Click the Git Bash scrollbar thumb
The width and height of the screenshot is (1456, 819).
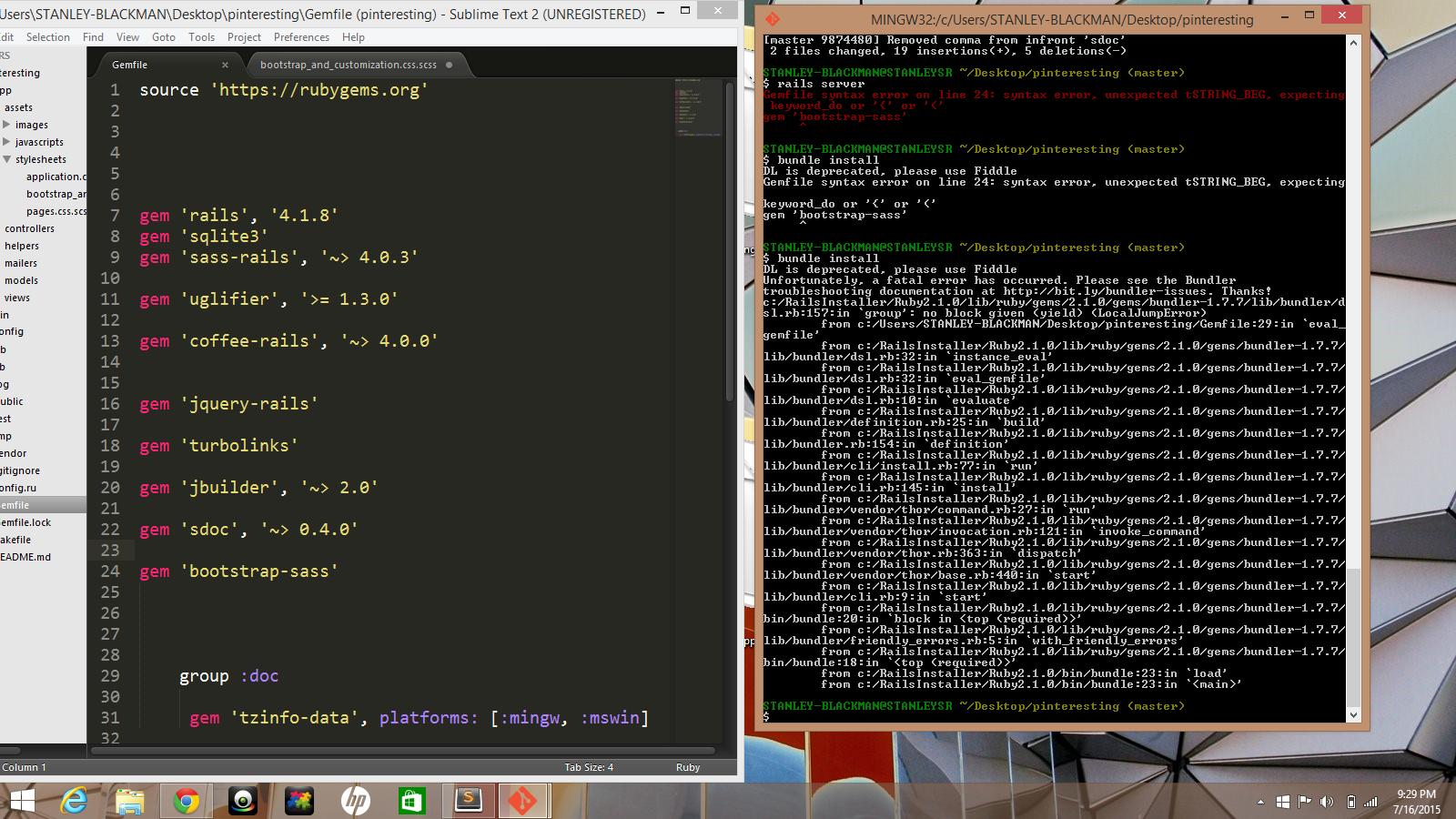coord(1353,637)
